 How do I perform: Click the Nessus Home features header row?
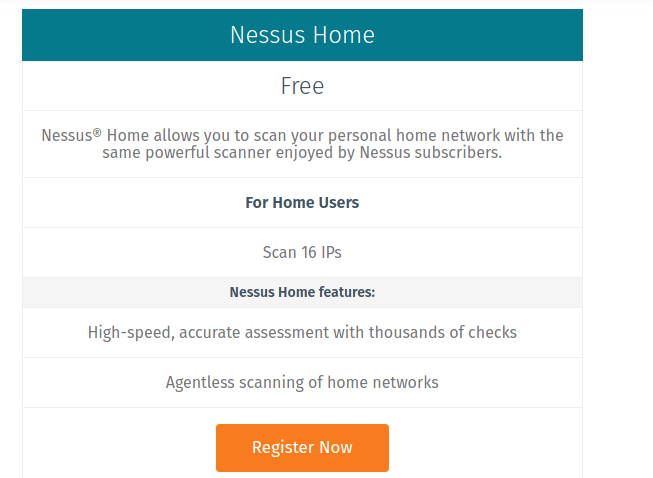[302, 292]
